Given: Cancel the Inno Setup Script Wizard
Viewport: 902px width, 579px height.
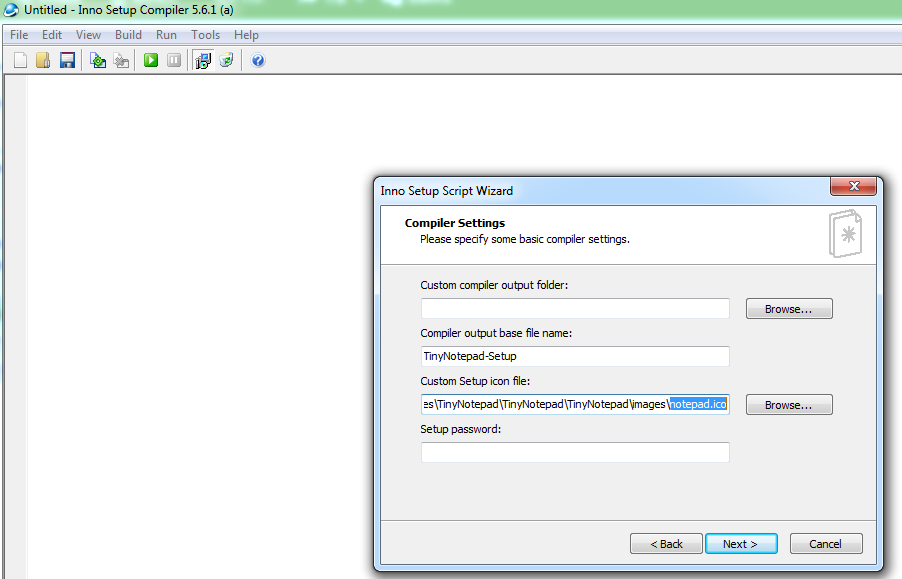Looking at the screenshot, I should pos(825,544).
